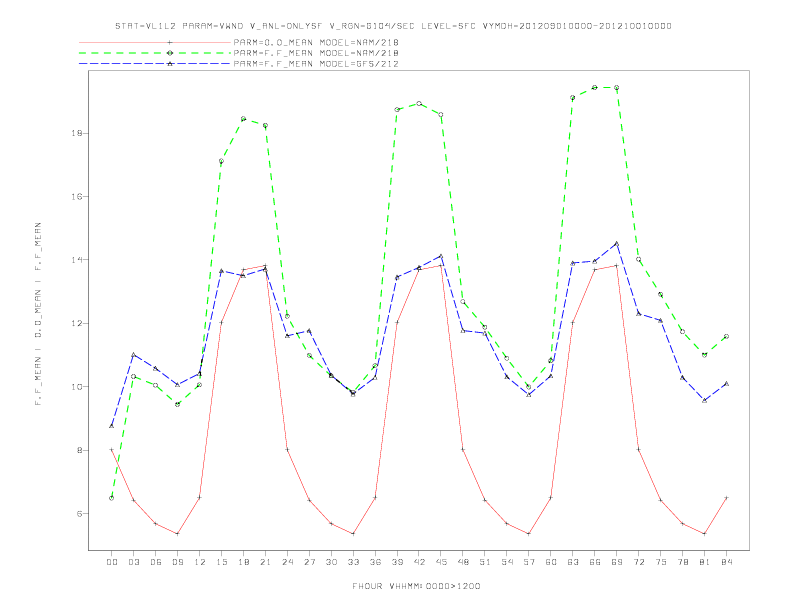Click the red plus data point at hour 00
The height and width of the screenshot is (612, 792).
tap(112, 449)
